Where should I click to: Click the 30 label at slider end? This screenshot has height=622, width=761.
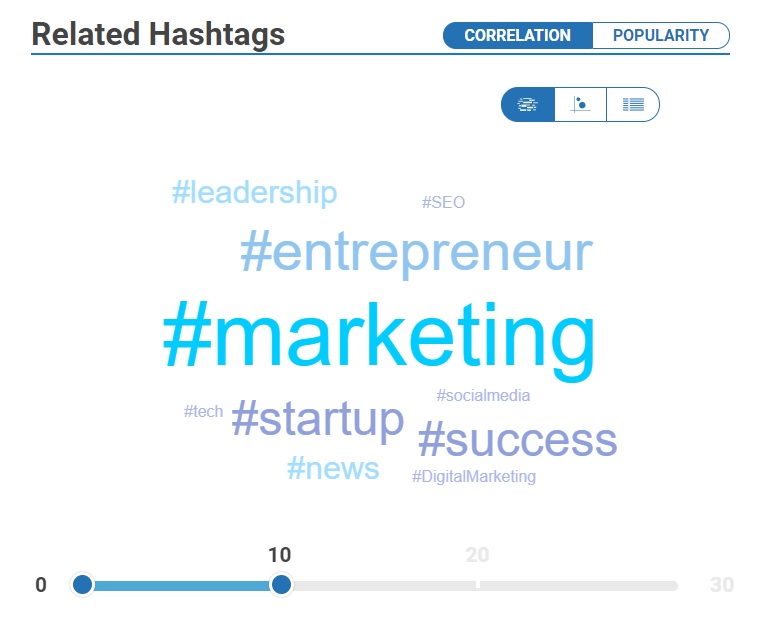tap(721, 585)
